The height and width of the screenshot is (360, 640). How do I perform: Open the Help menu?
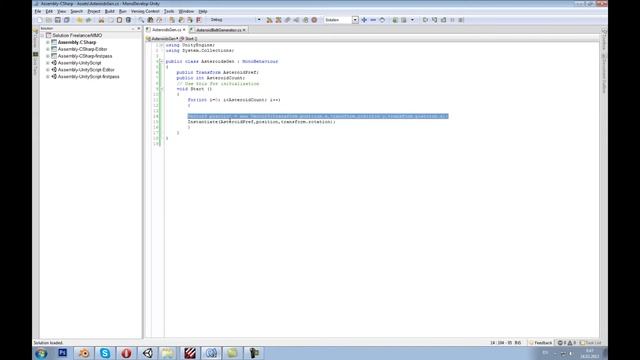(x=202, y=11)
